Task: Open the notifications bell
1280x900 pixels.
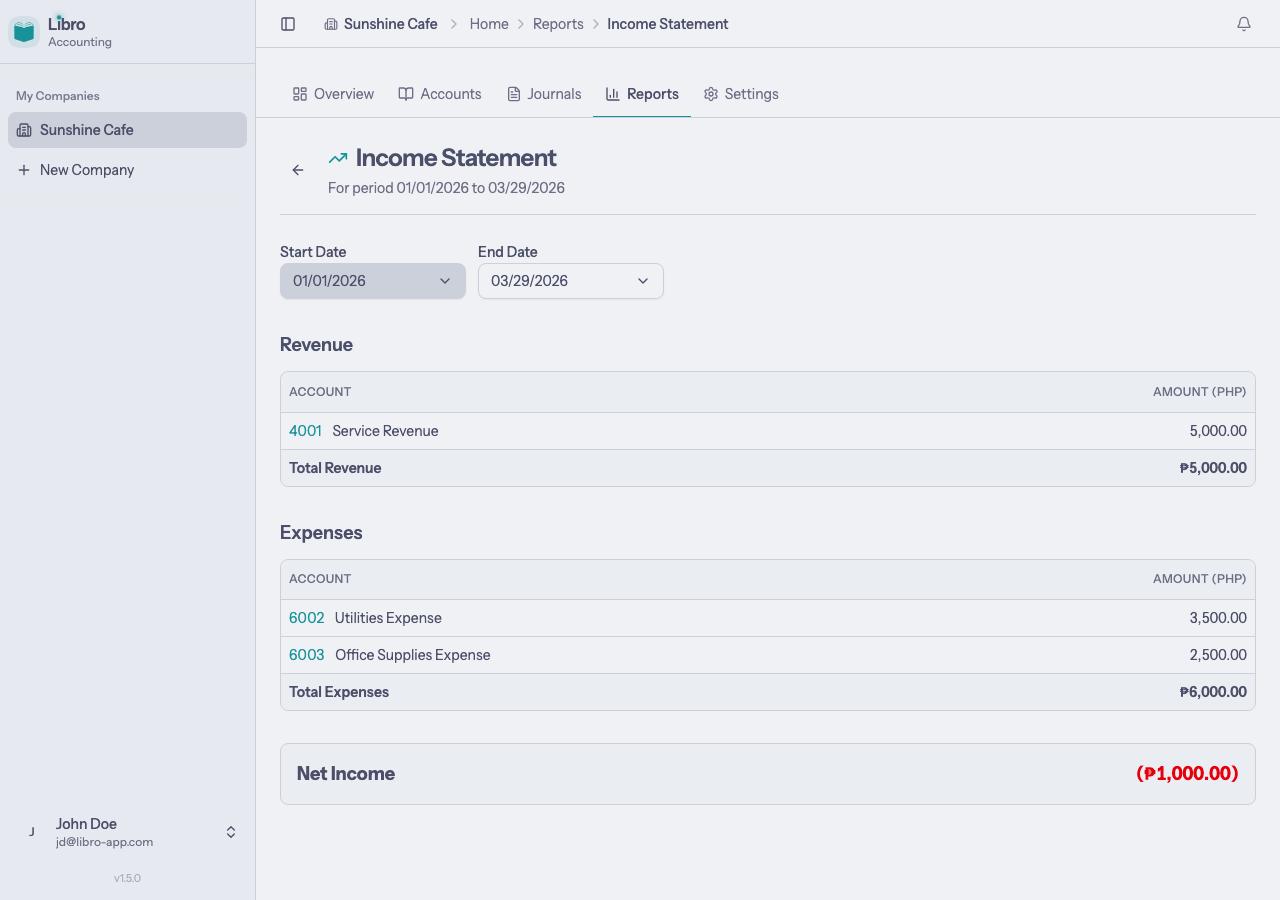Action: (1244, 23)
